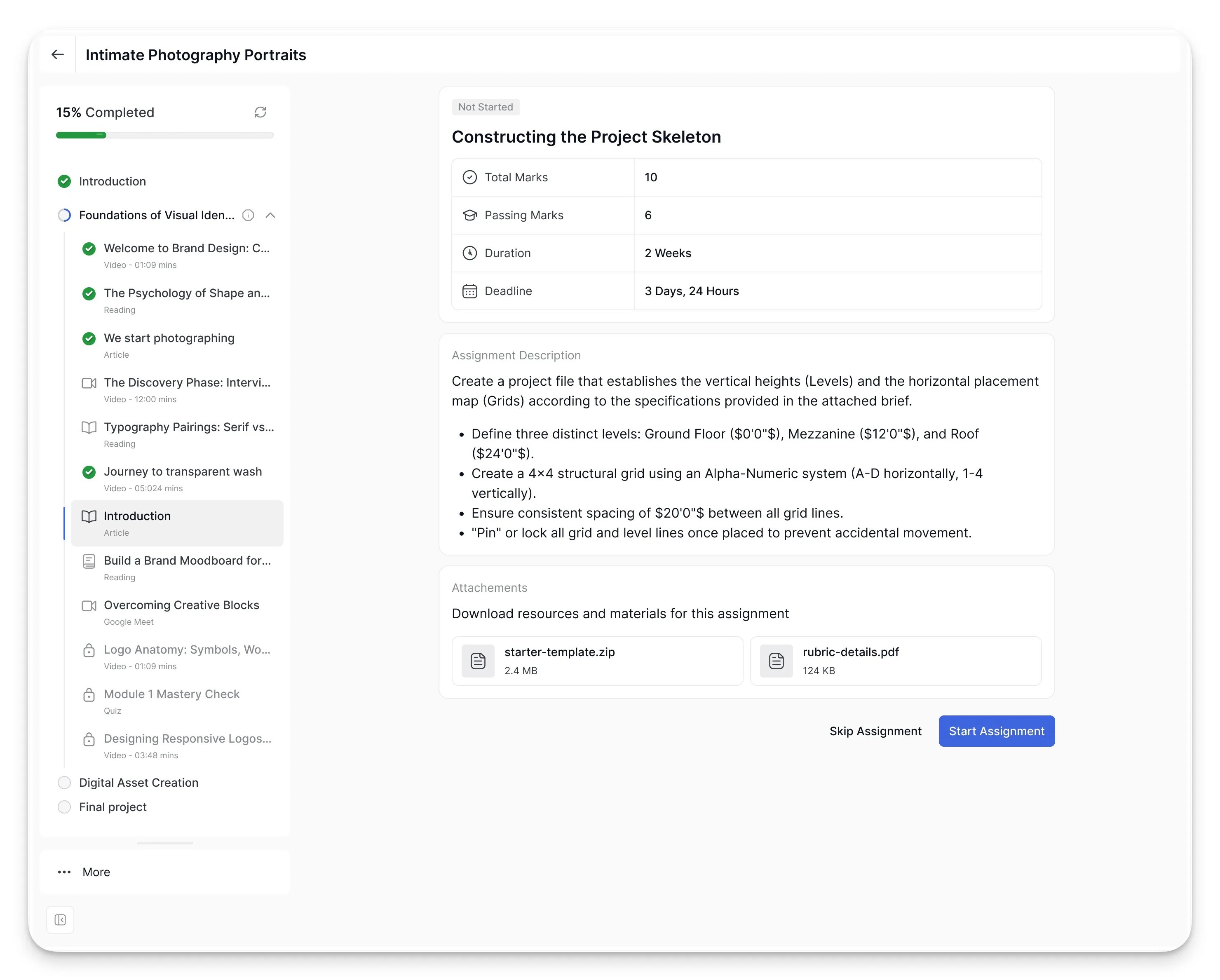The width and height of the screenshot is (1220, 980).
Task: Click Start Assignment button
Action: point(997,731)
